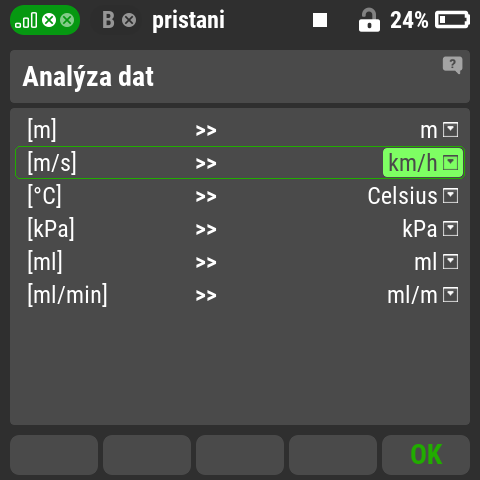Viewport: 480px width, 480px height.
Task: Click the arrows beside [m/s]
Action: tap(206, 163)
